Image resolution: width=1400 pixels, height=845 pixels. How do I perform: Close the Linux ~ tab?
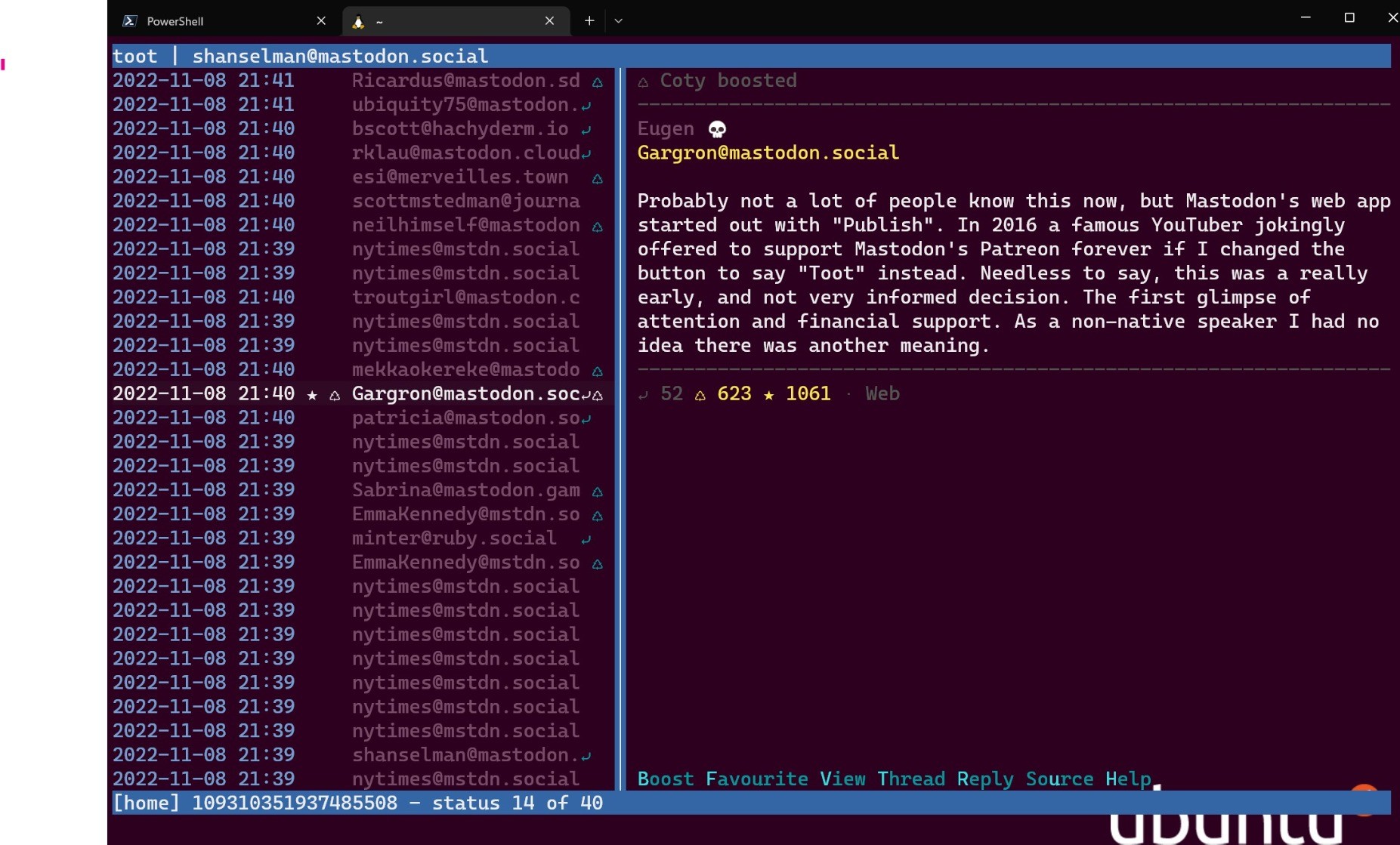[550, 21]
